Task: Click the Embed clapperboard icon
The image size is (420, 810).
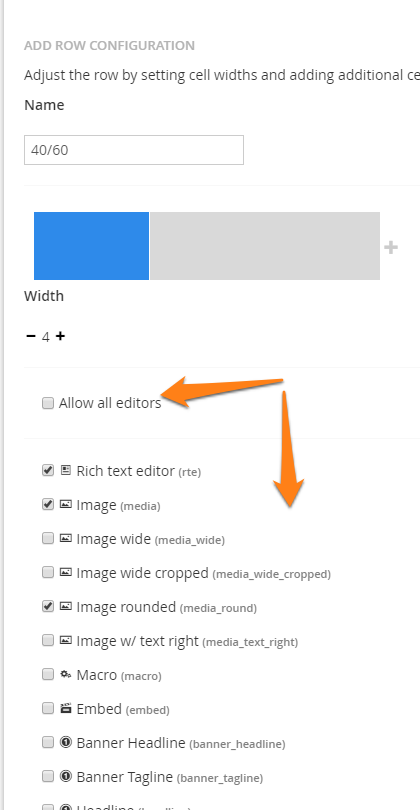Action: click(x=66, y=708)
